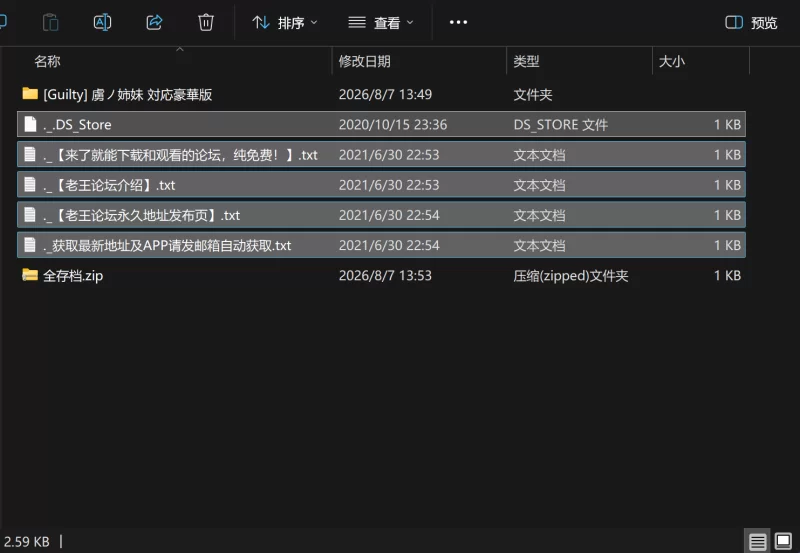Click the zip folder icon of 全存档.zip
The height and width of the screenshot is (553, 800).
pos(30,275)
